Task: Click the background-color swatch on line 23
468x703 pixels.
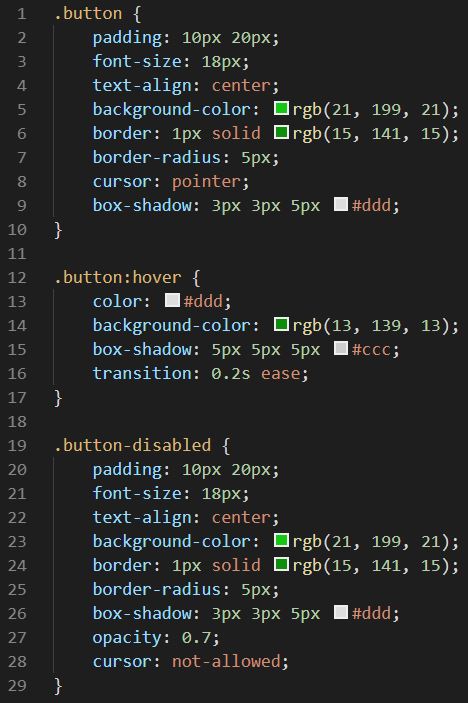Action: pos(281,540)
